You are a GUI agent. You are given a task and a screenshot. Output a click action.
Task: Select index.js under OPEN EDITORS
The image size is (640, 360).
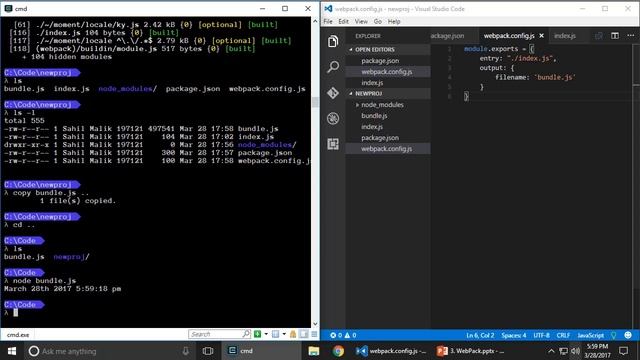click(388, 83)
